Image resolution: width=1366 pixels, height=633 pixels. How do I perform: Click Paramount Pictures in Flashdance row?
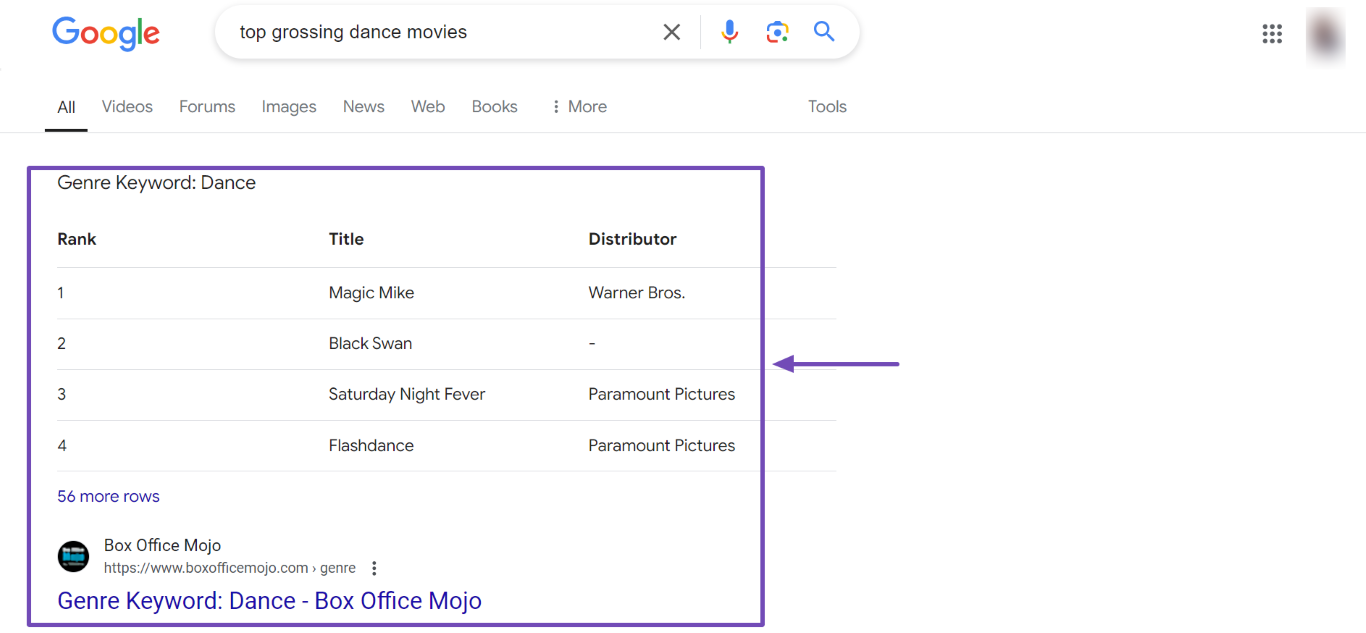click(x=662, y=445)
